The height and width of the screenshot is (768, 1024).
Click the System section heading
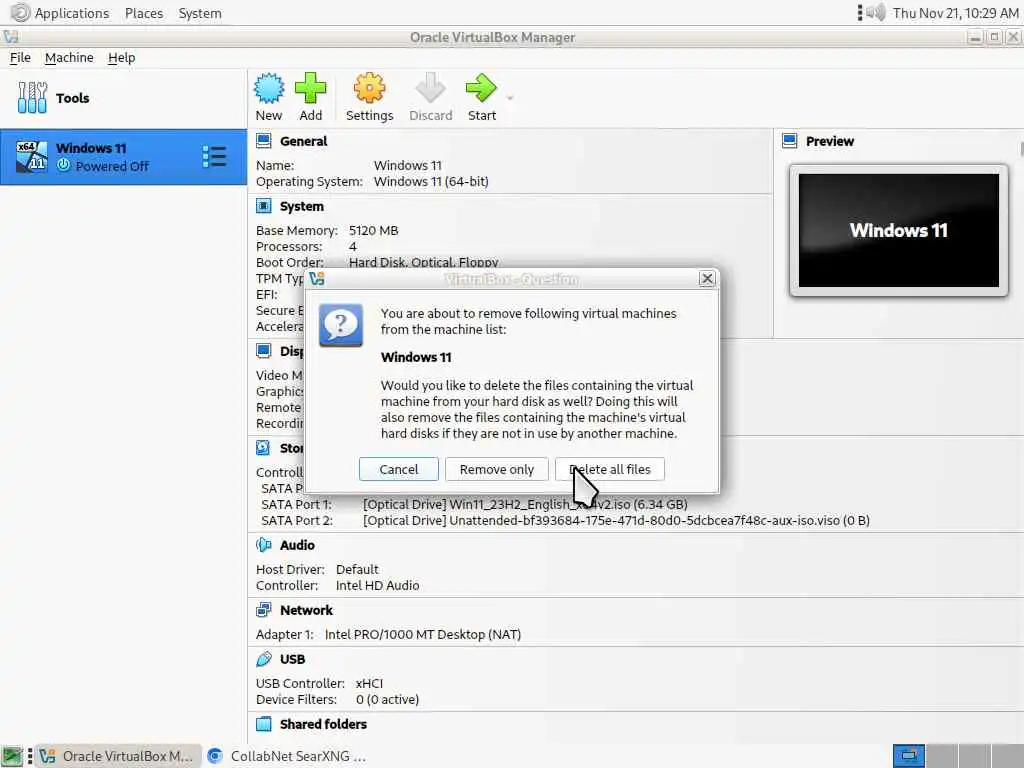301,206
